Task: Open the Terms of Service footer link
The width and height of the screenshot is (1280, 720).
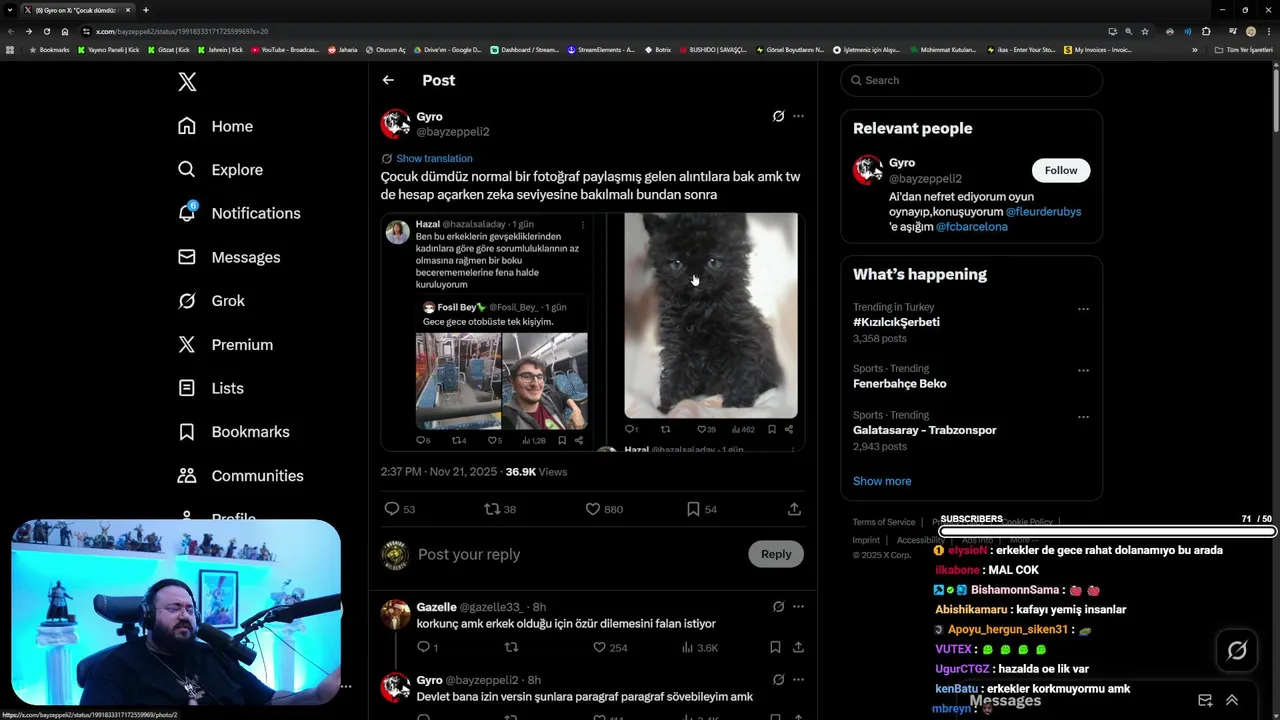Action: pos(884,522)
